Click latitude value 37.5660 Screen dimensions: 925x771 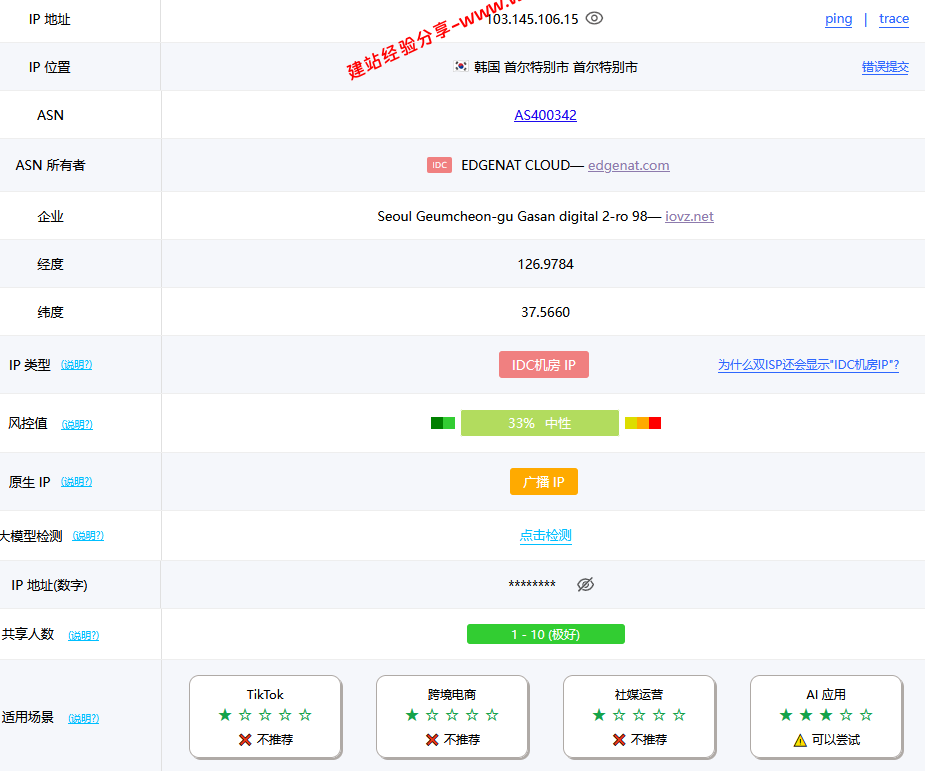pyautogui.click(x=546, y=312)
